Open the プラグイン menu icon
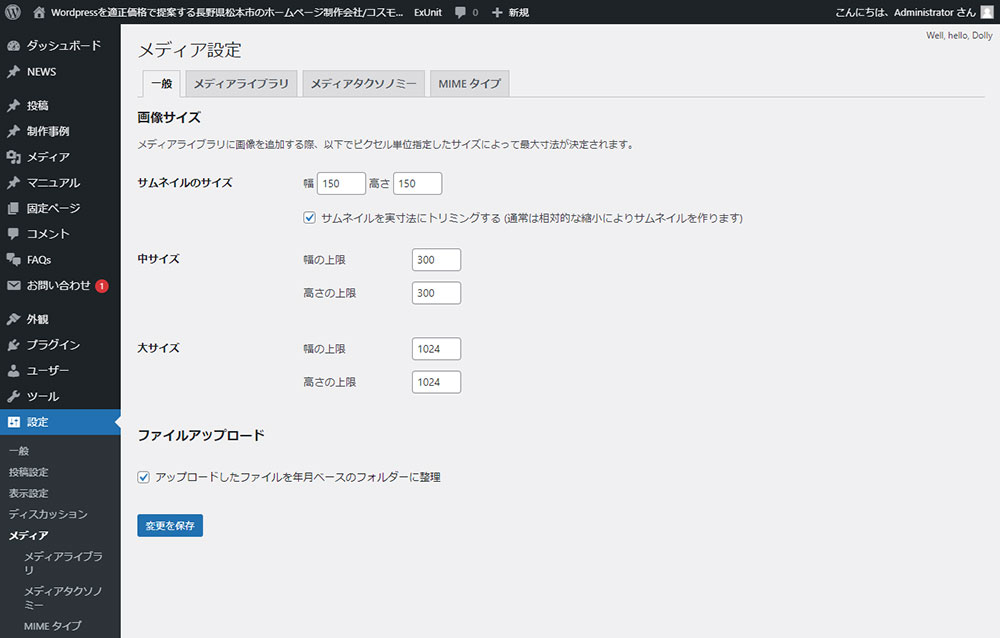 (x=13, y=345)
